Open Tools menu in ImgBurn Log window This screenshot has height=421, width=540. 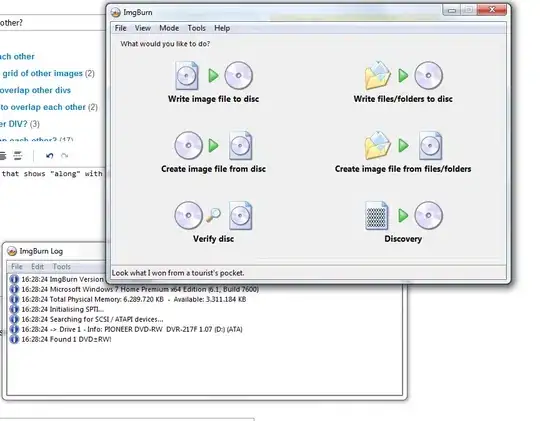[62, 267]
